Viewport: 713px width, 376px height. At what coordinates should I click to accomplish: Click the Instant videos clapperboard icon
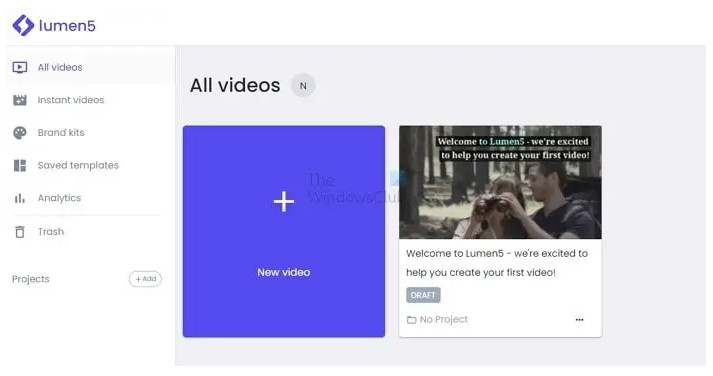pos(20,100)
